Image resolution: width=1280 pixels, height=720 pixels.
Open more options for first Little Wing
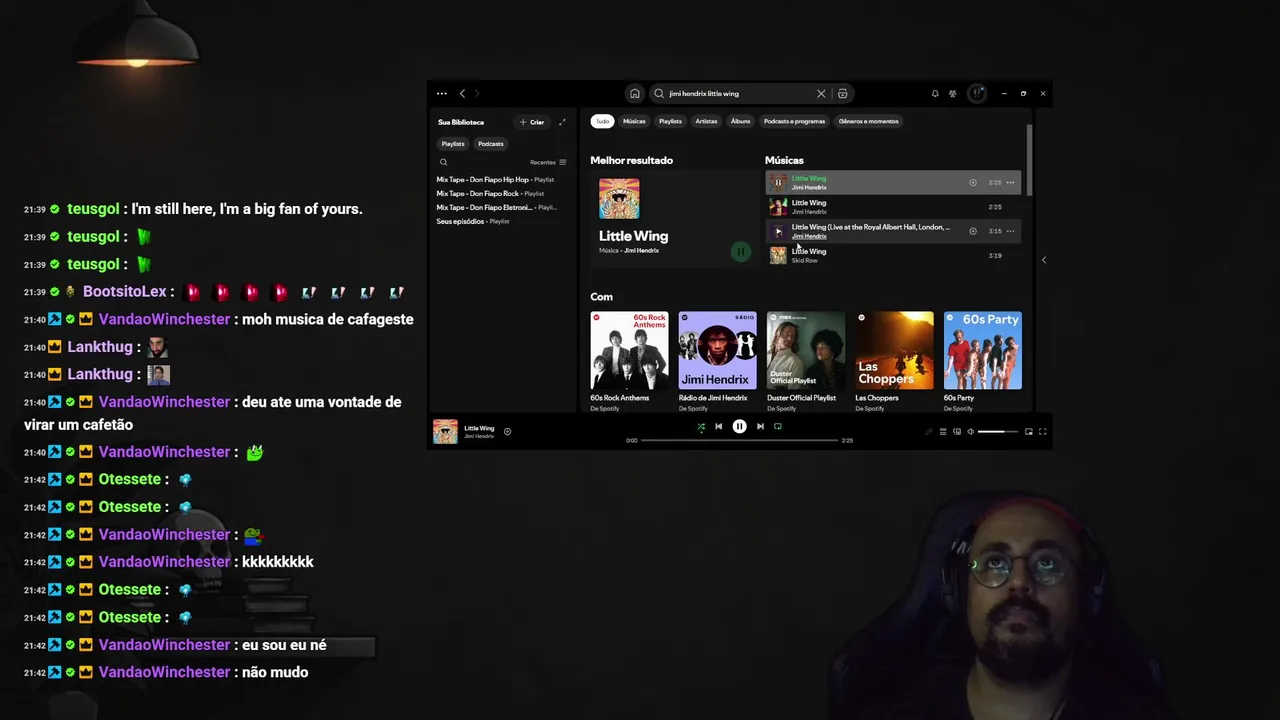(x=1010, y=182)
